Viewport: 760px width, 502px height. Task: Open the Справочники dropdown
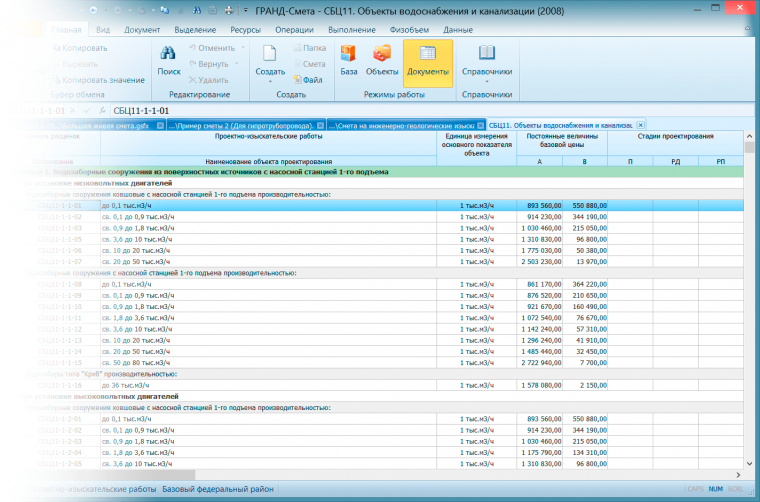point(487,73)
